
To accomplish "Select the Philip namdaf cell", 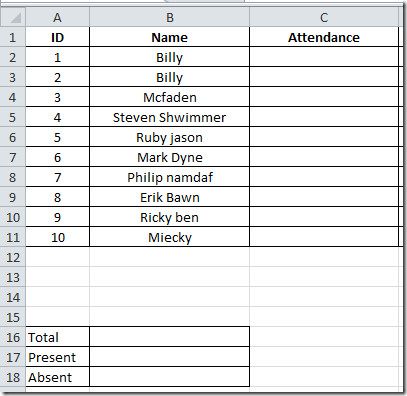I will click(x=170, y=177).
